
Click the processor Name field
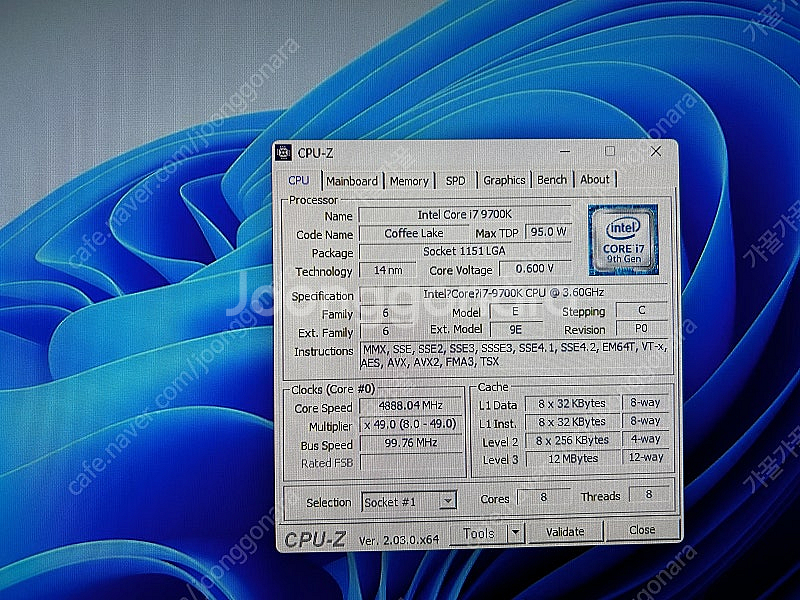[x=464, y=215]
